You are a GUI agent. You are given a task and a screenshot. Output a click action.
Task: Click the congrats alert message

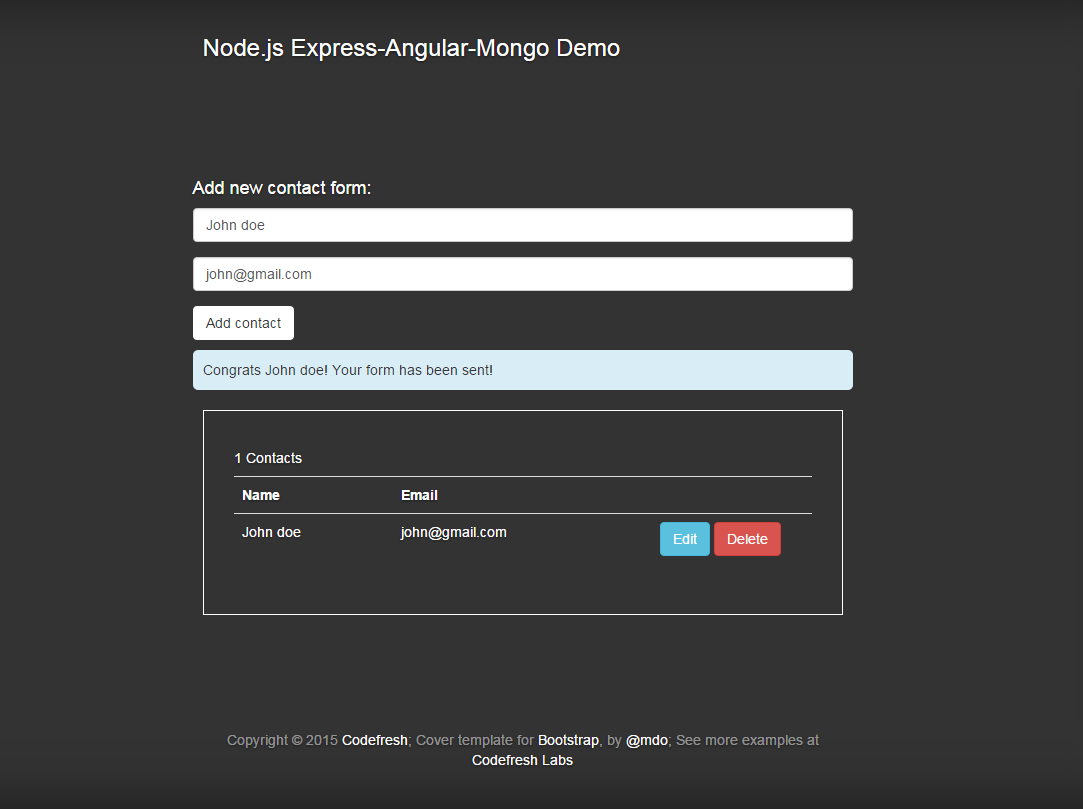point(523,370)
